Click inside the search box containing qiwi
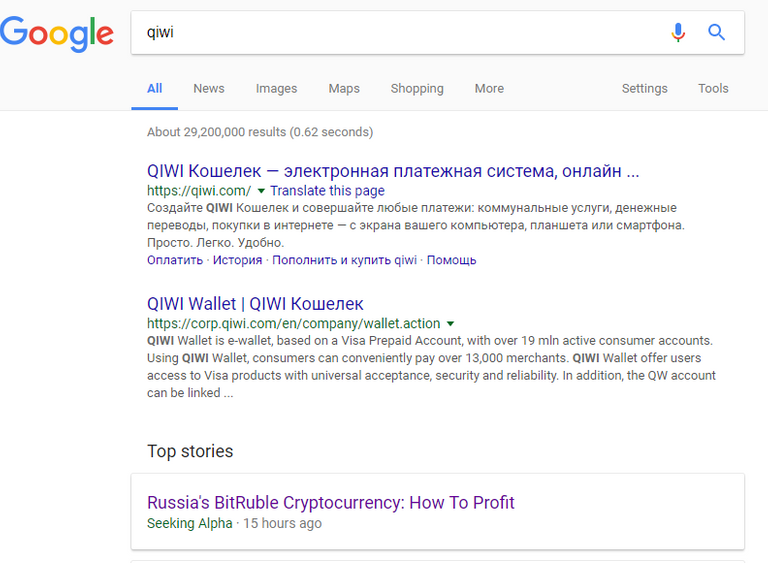Image resolution: width=768 pixels, height=563 pixels. pyautogui.click(x=400, y=32)
